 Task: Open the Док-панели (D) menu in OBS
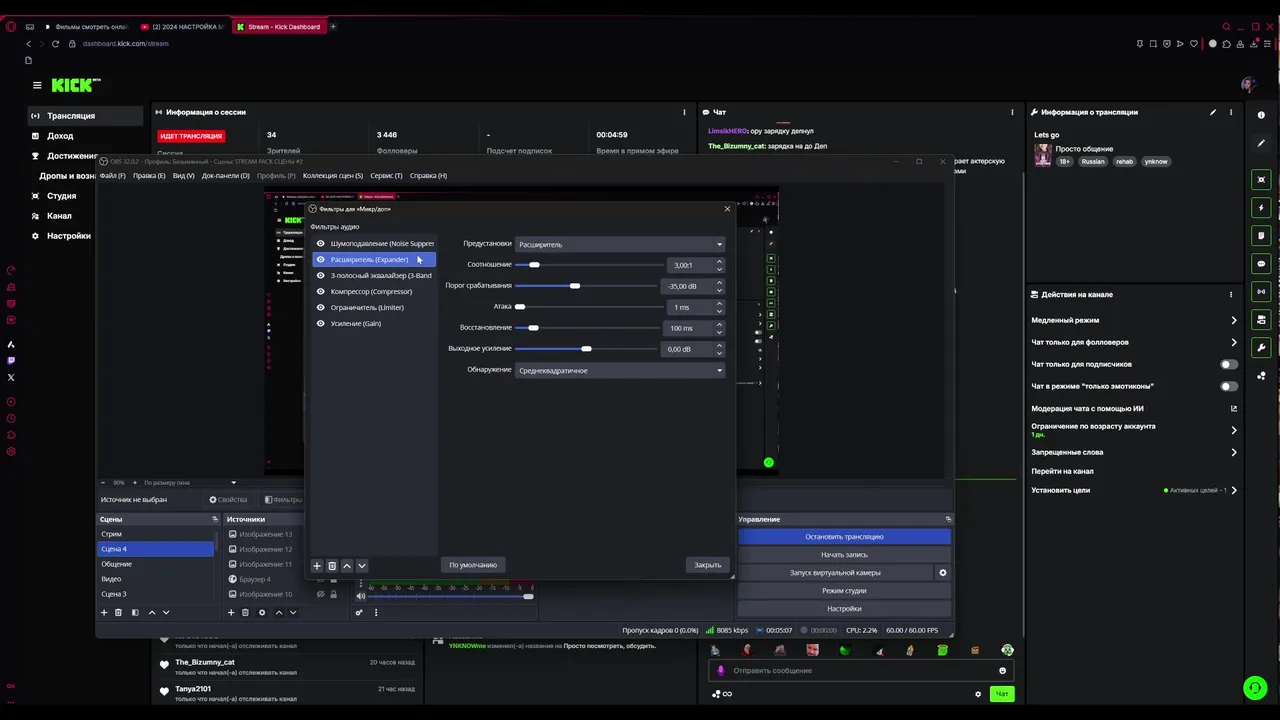pos(225,175)
